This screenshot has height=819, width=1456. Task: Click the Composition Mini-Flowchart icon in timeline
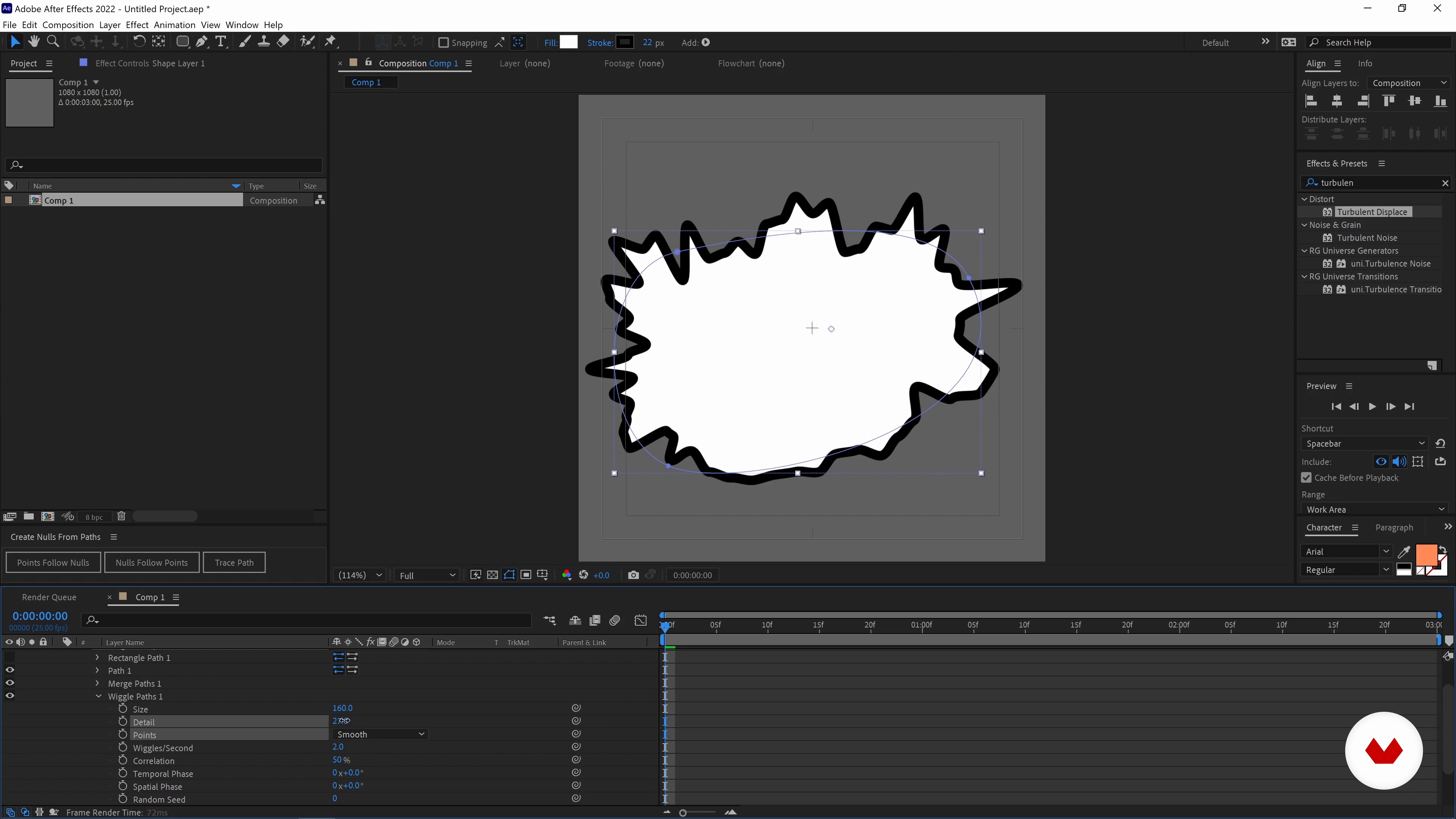point(549,620)
